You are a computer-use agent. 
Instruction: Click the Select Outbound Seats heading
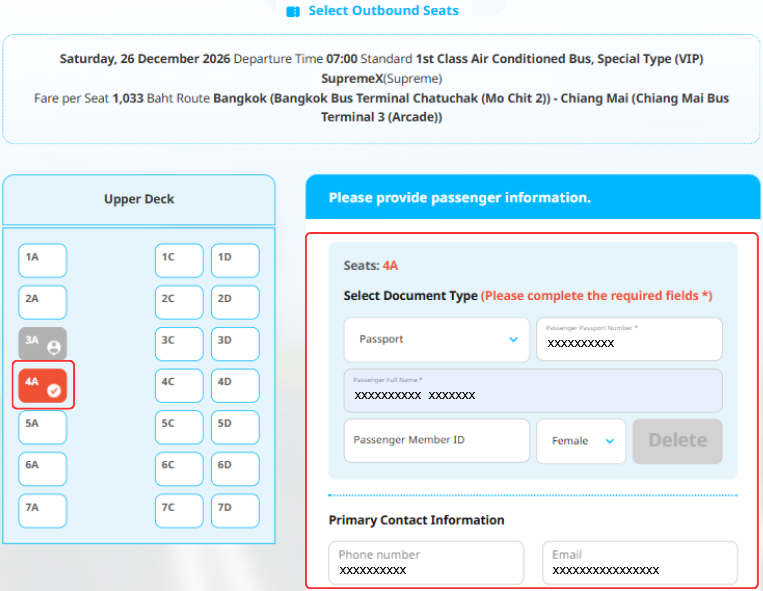(383, 11)
